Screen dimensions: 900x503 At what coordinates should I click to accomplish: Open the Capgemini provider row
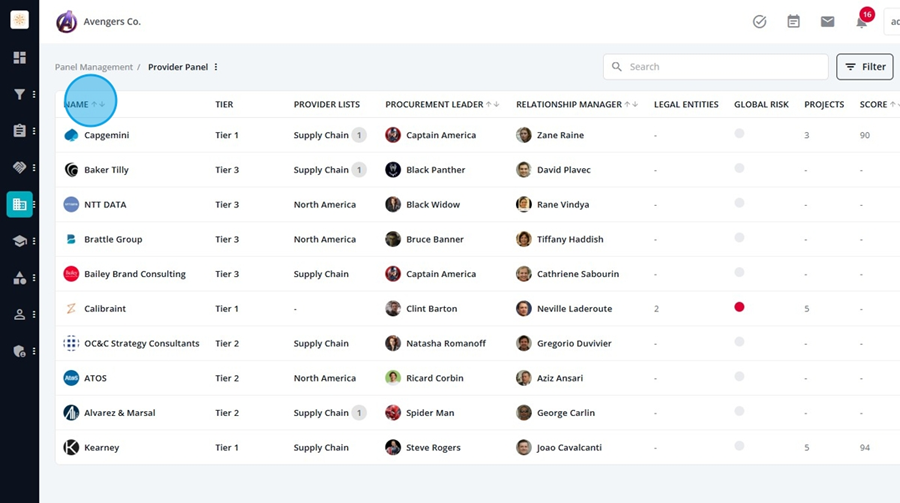tap(478, 136)
